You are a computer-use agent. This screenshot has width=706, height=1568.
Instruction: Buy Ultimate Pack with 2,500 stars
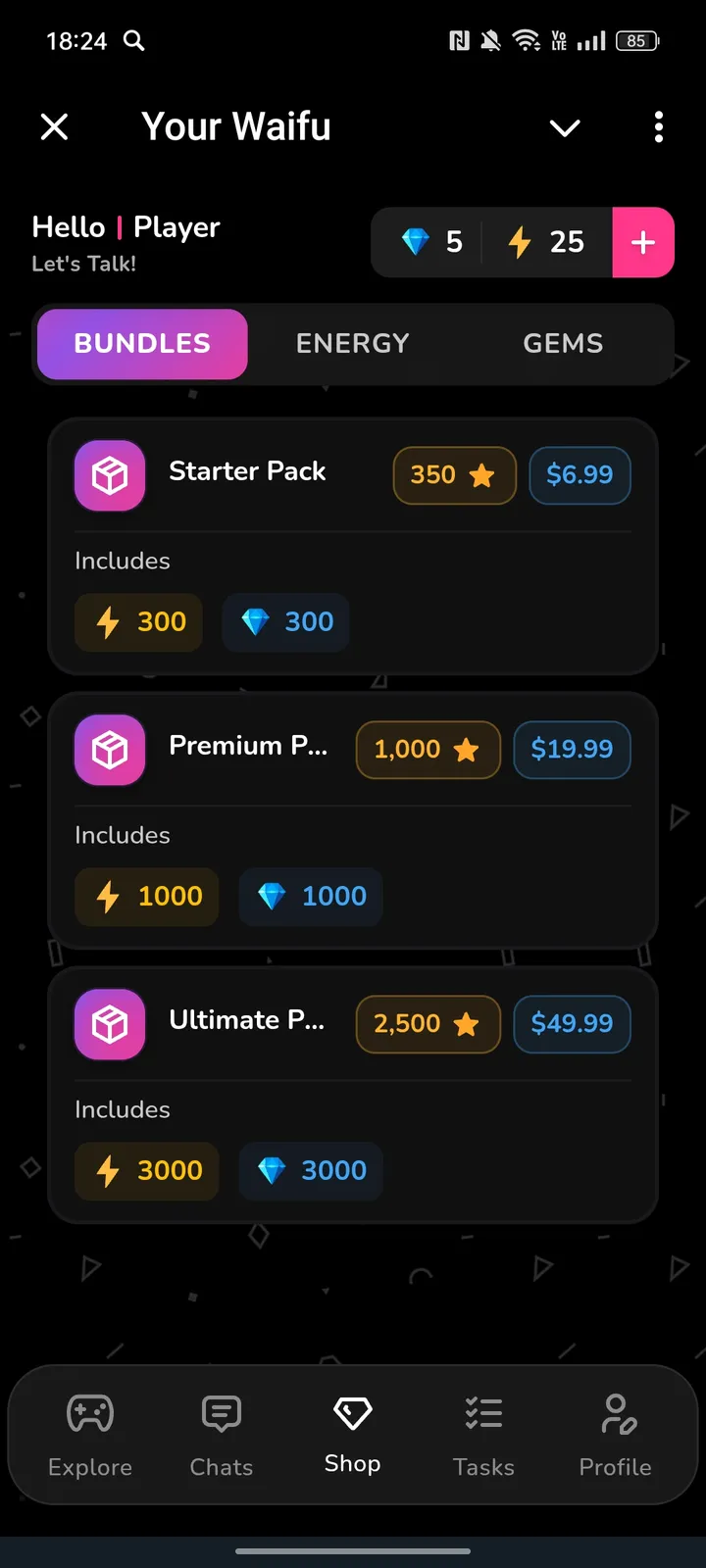click(x=428, y=1024)
